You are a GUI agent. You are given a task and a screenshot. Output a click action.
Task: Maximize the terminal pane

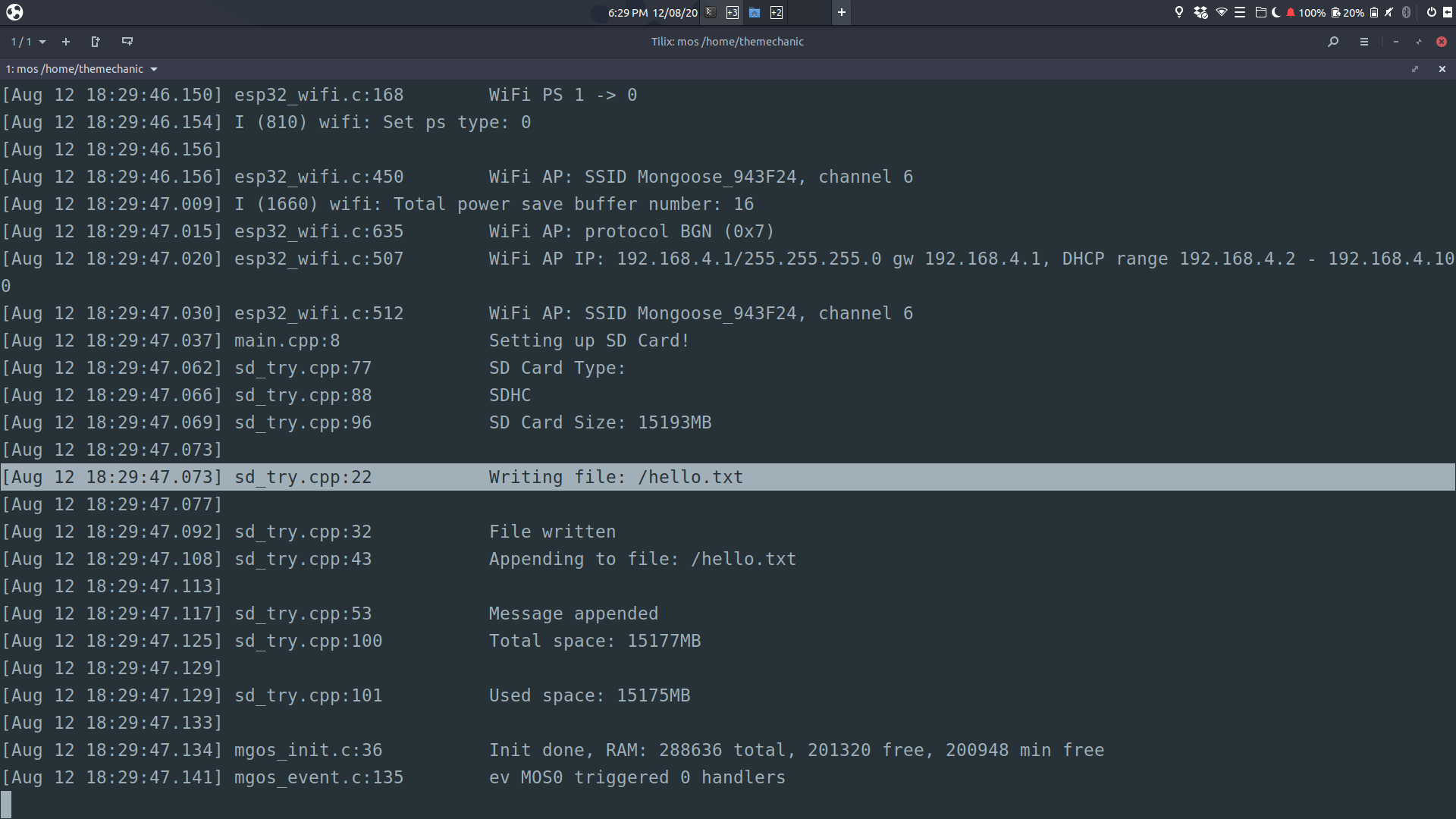point(1414,69)
